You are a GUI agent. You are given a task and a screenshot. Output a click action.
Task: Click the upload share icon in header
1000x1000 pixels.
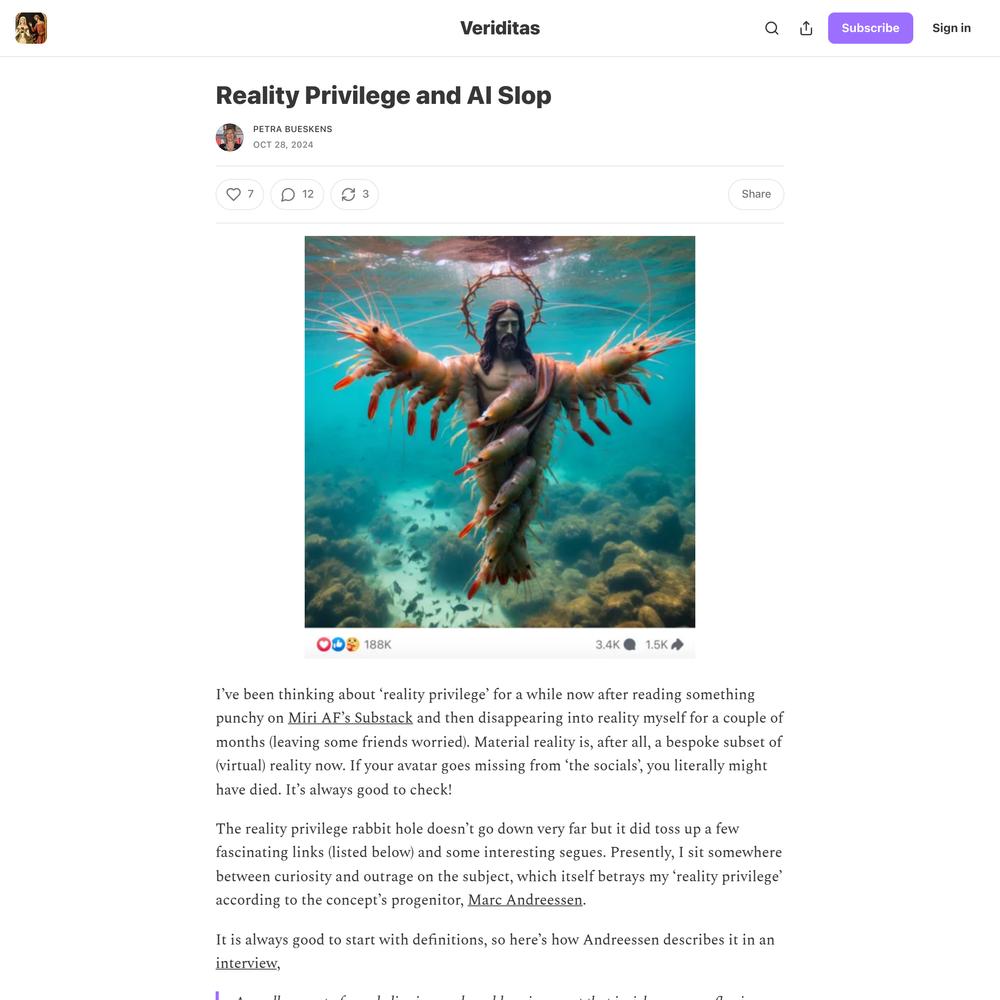pyautogui.click(x=806, y=28)
